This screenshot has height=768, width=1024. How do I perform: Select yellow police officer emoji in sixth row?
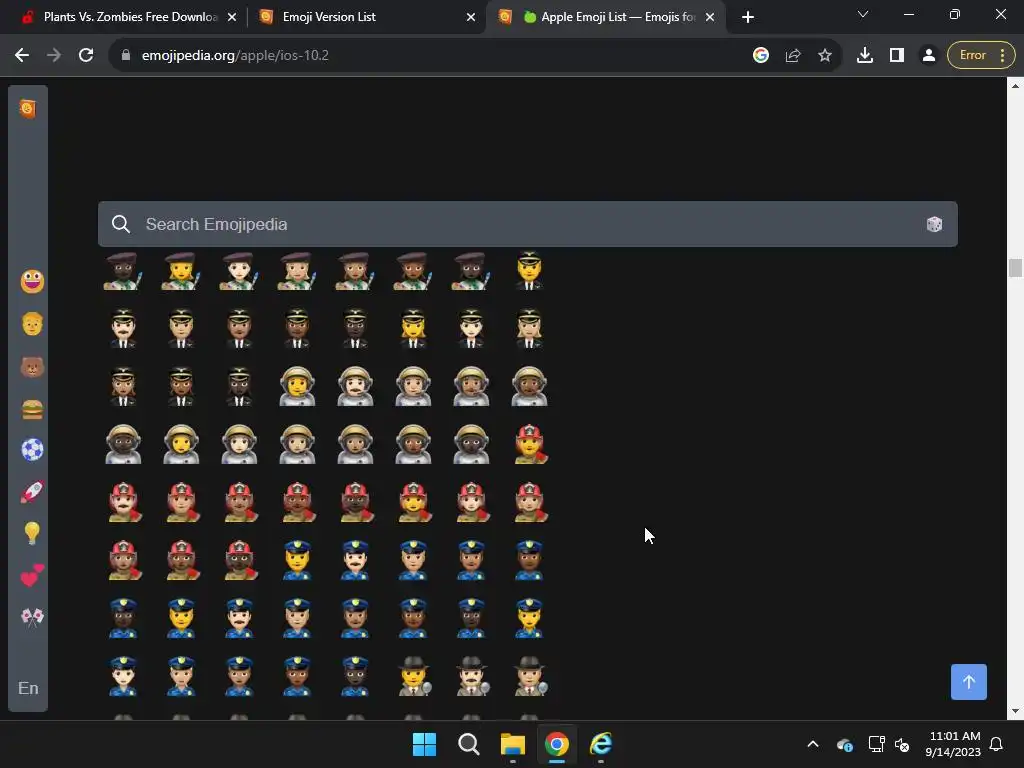click(297, 560)
